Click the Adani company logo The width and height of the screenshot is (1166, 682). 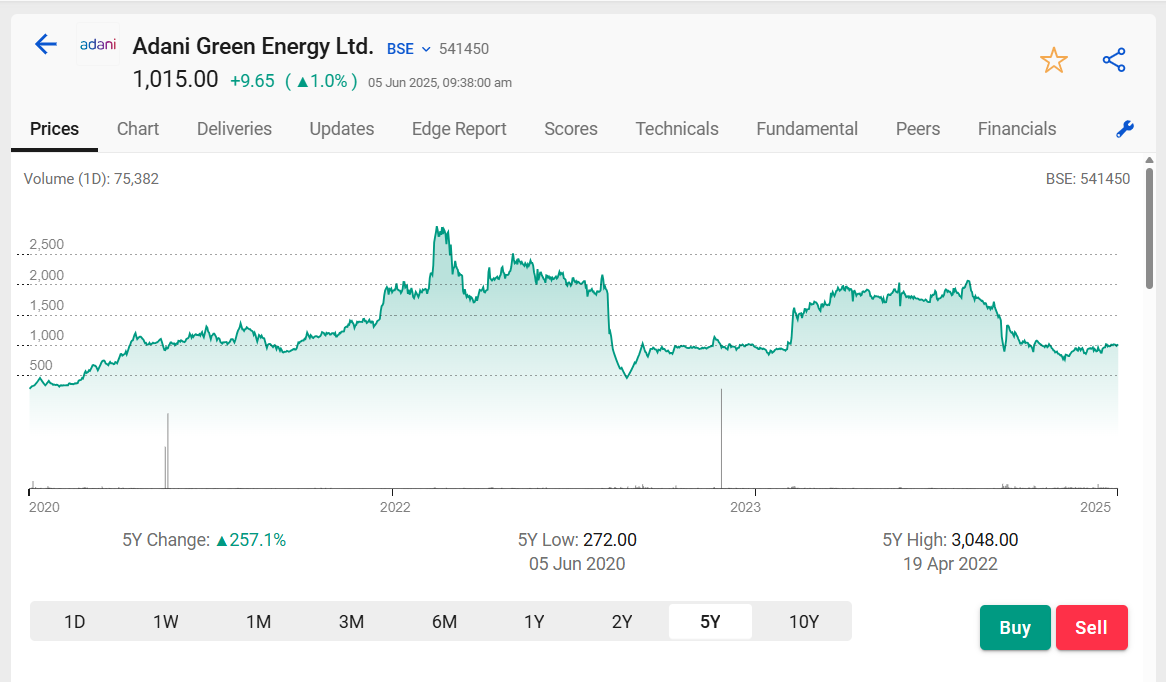pos(98,45)
